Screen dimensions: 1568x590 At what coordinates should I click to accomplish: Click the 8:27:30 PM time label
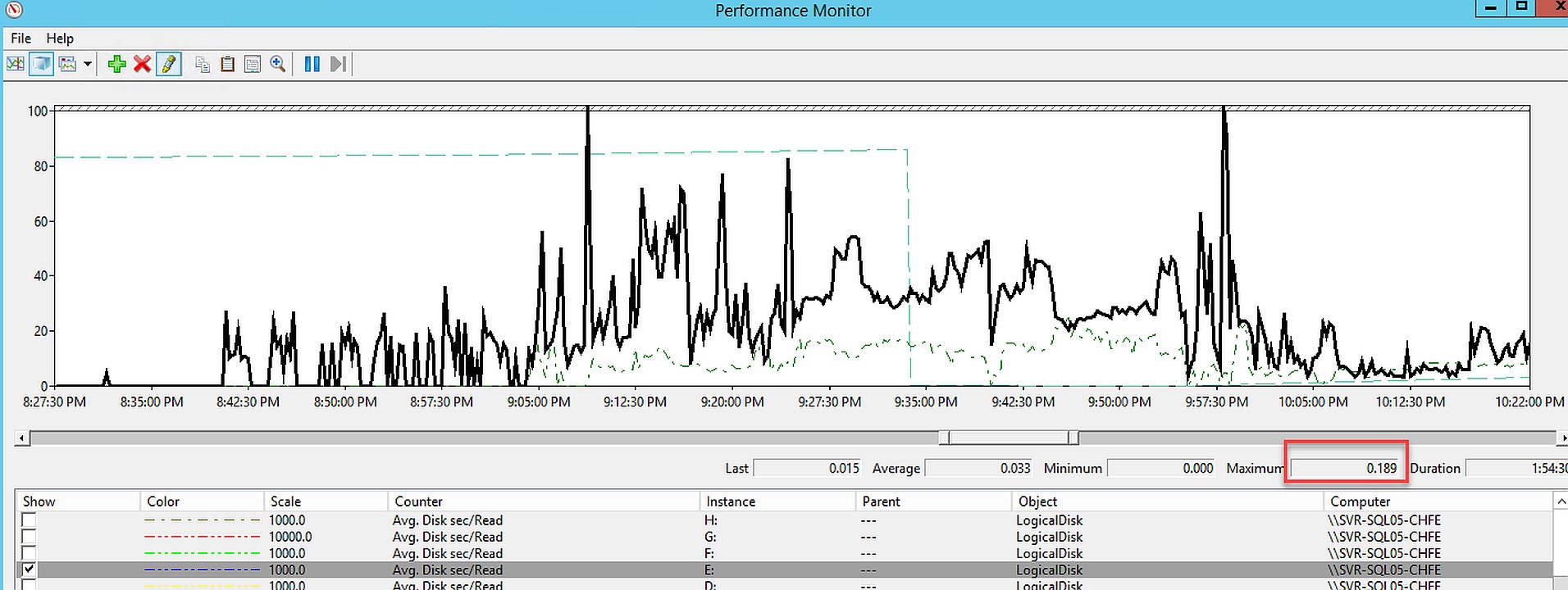tap(54, 402)
